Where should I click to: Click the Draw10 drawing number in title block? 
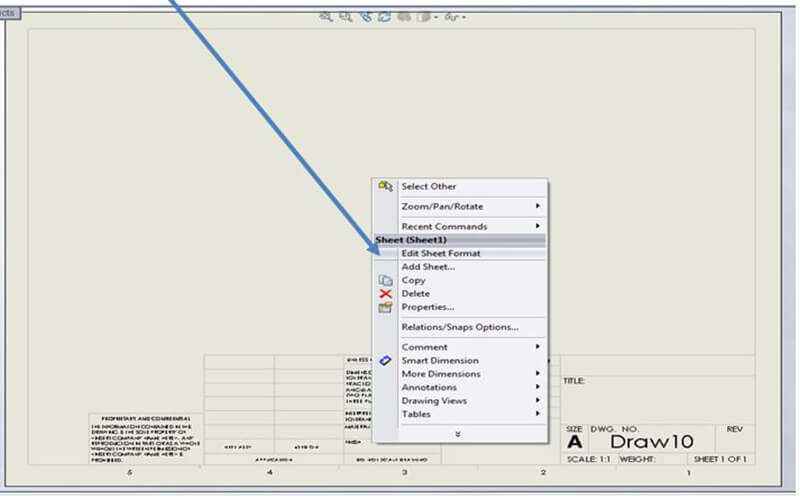[651, 442]
